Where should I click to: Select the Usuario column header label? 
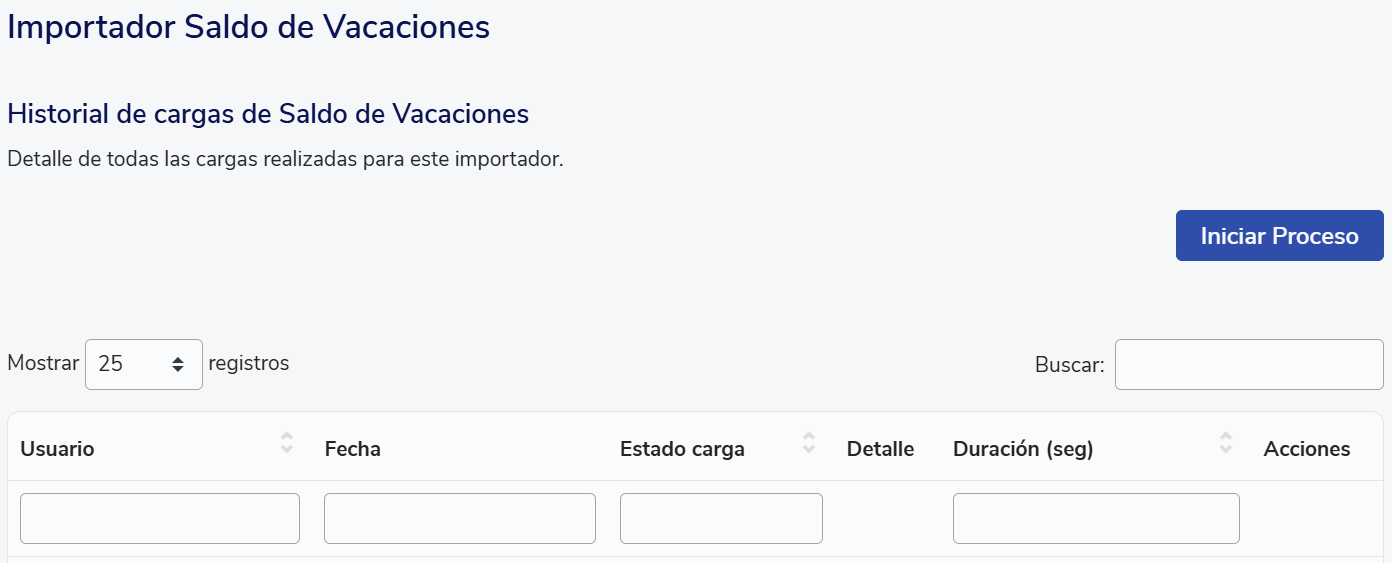point(57,449)
